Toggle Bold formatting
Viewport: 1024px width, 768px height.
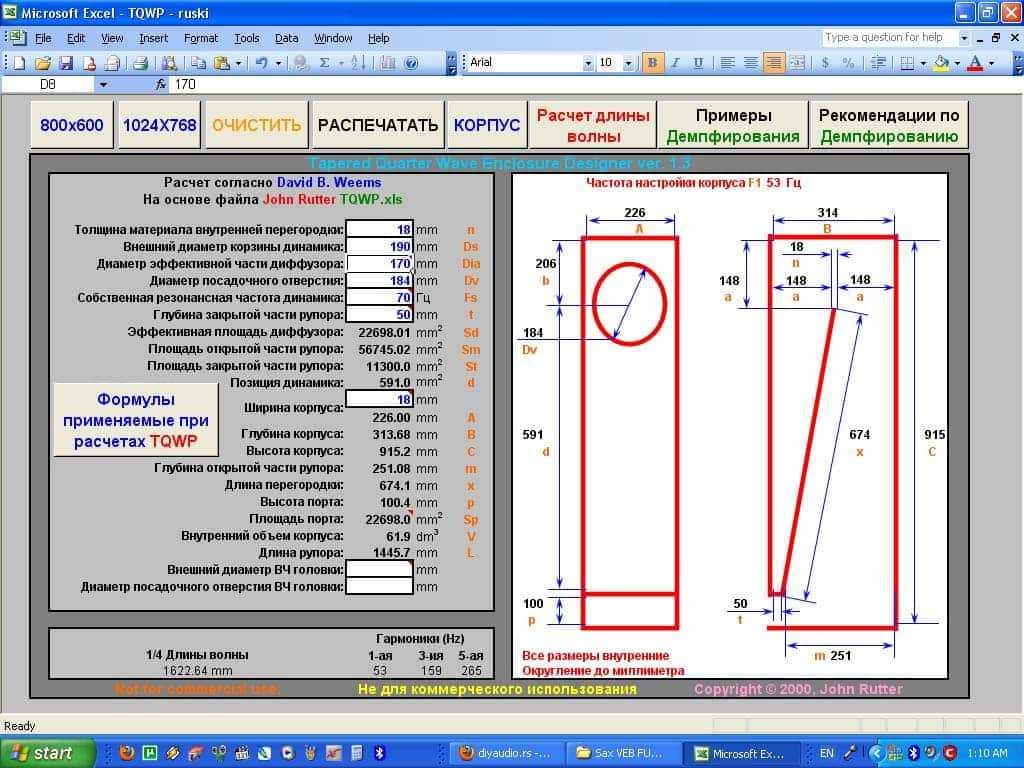click(x=651, y=63)
